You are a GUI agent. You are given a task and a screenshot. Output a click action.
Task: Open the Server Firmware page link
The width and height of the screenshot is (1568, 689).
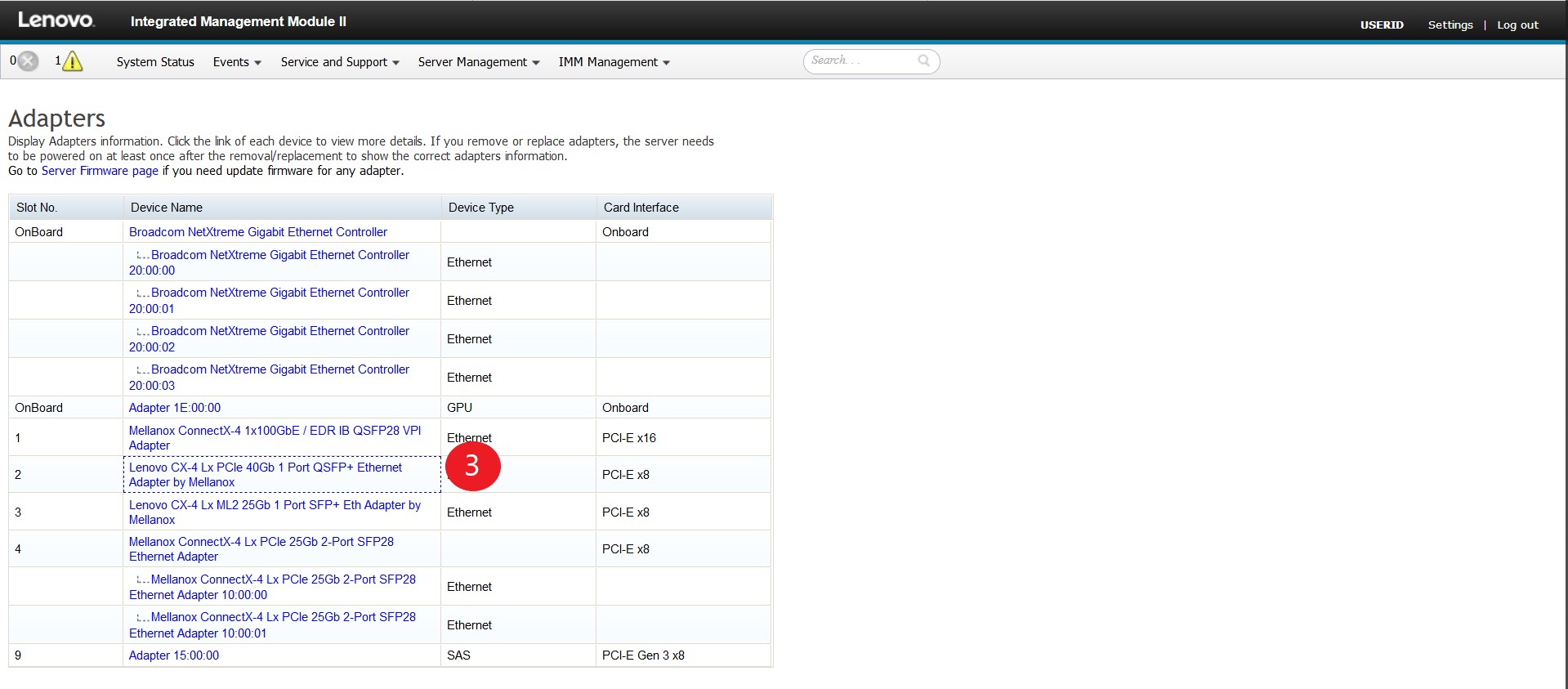click(x=100, y=171)
